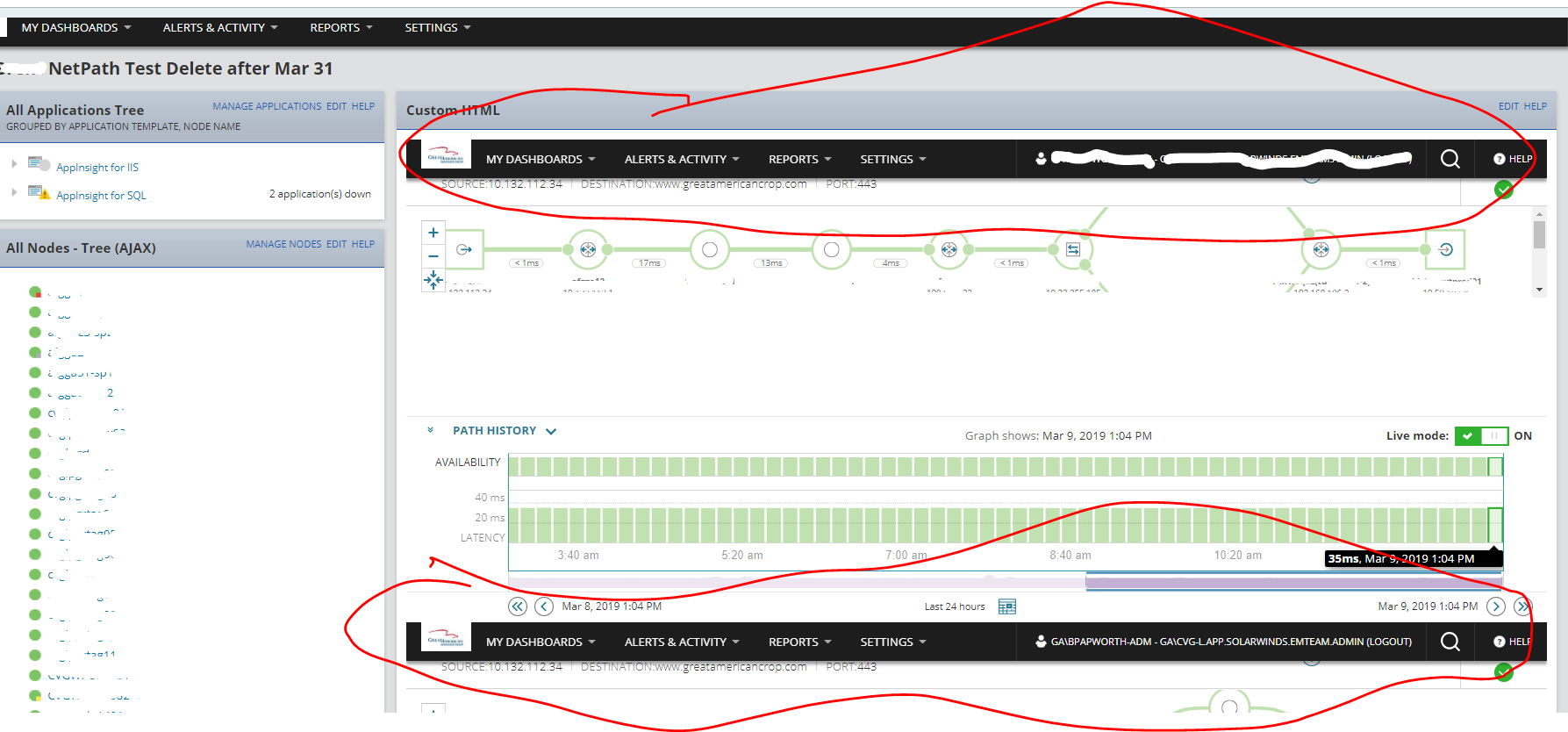The image size is (1568, 732).
Task: Open top REPORTS dropdown menu
Action: (341, 27)
